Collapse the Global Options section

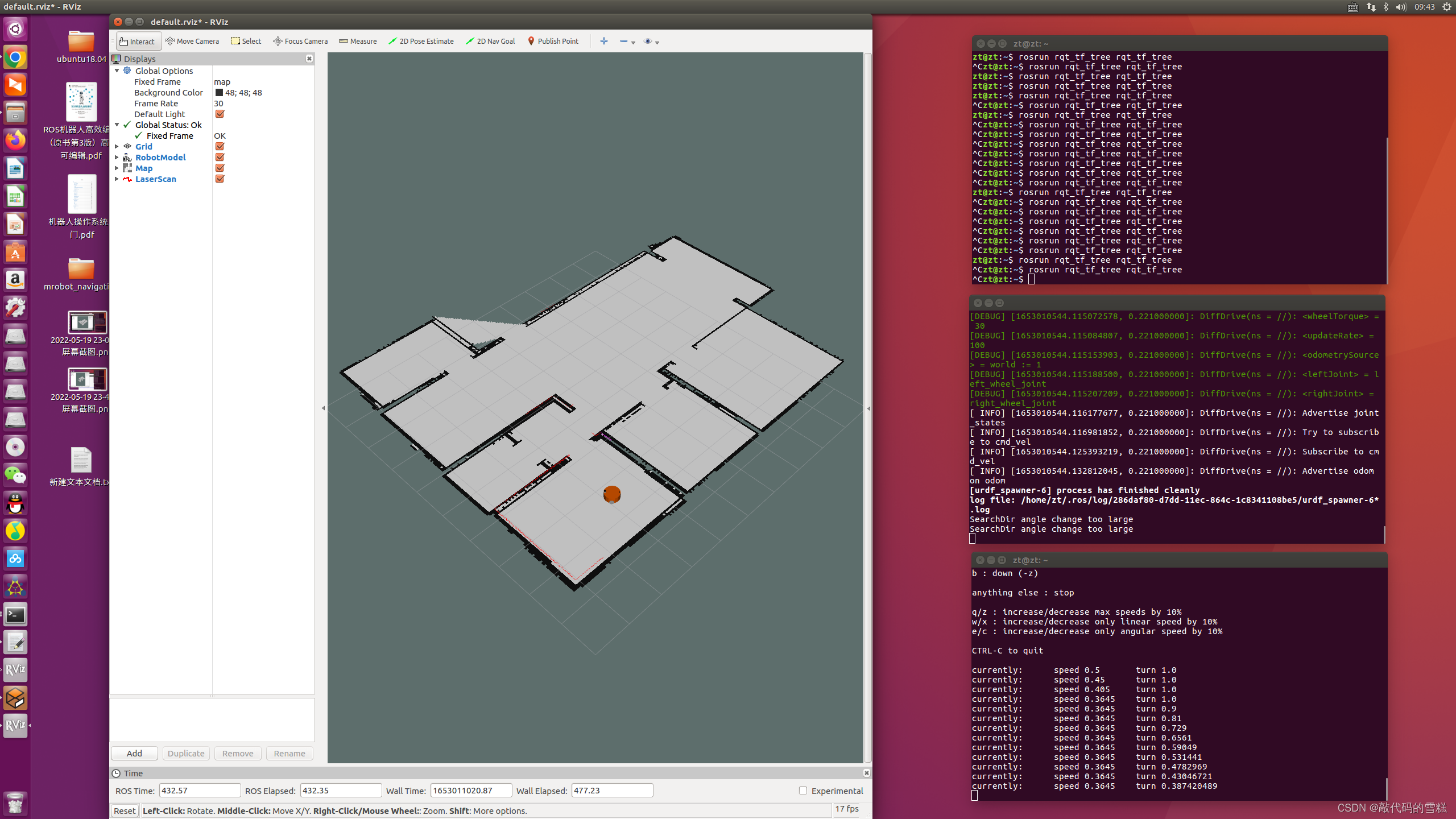pyautogui.click(x=117, y=71)
